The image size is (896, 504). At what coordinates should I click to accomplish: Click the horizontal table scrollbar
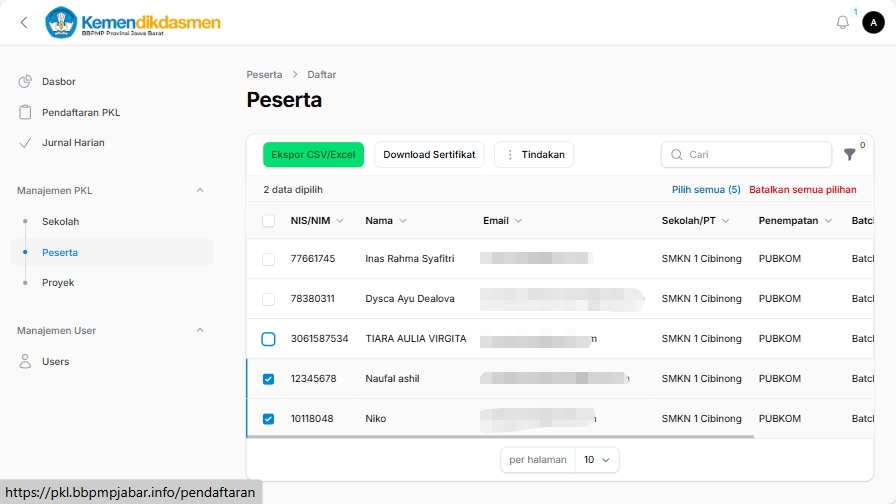tap(501, 437)
